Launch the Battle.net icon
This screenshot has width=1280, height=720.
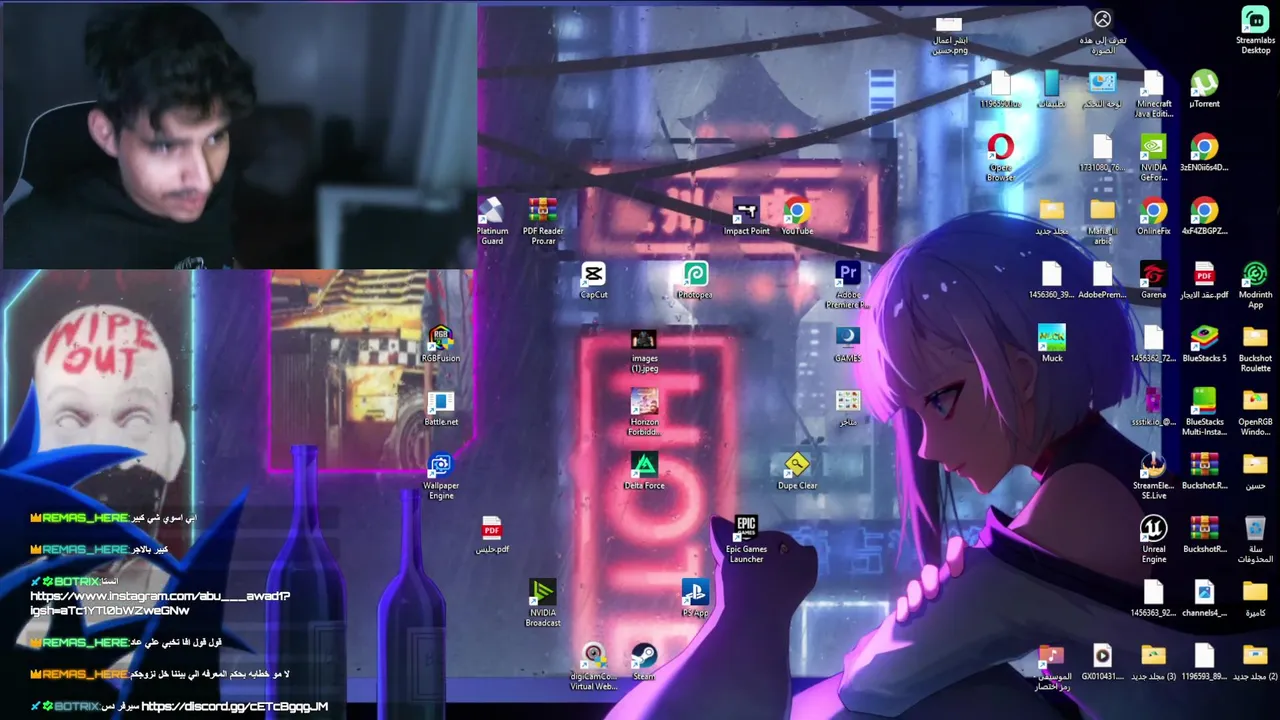tap(441, 407)
